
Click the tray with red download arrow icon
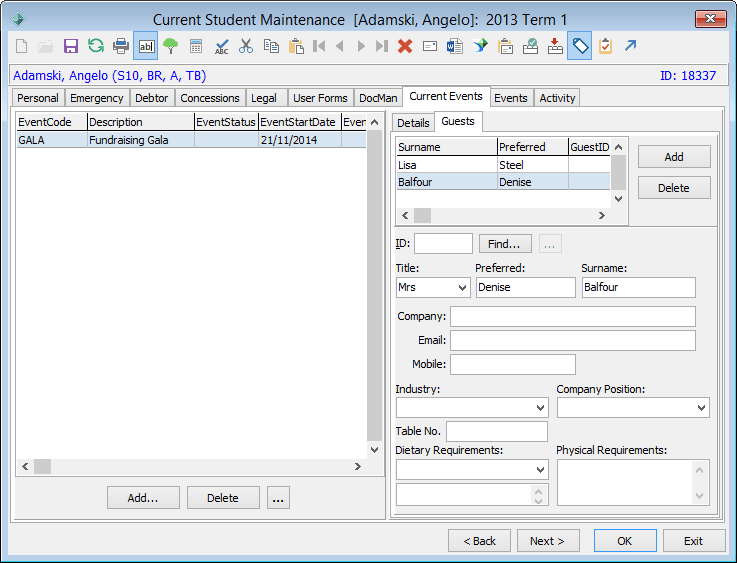tap(555, 46)
